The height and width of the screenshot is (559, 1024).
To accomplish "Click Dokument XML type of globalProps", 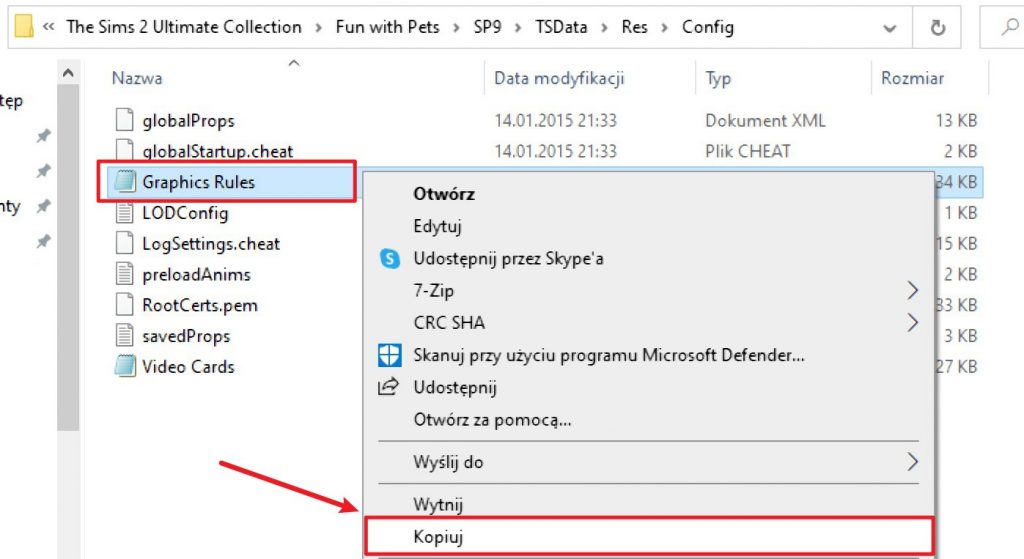I will [765, 120].
